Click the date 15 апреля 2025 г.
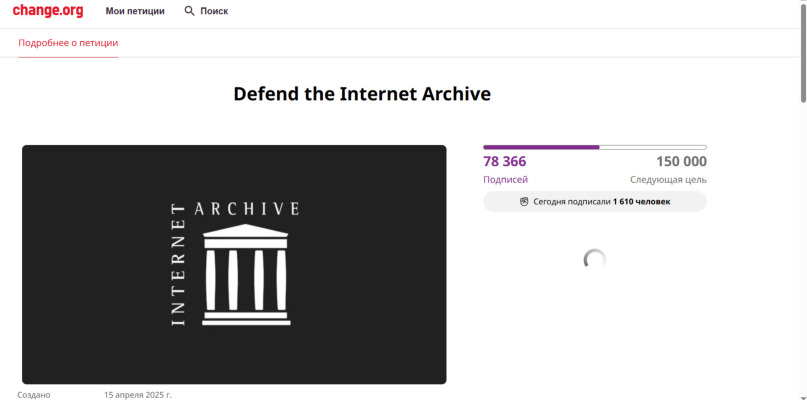Screen dimensions: 807x400 pos(138,395)
